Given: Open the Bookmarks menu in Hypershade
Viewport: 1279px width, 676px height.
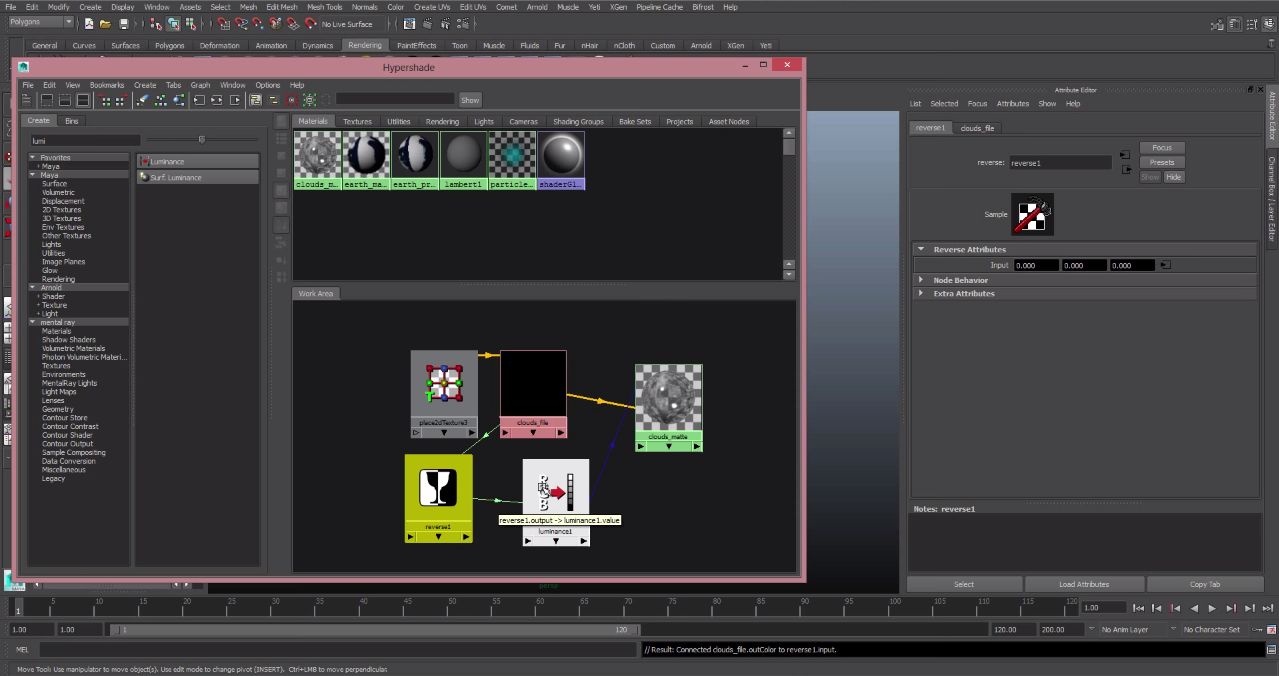Looking at the screenshot, I should pyautogui.click(x=107, y=85).
